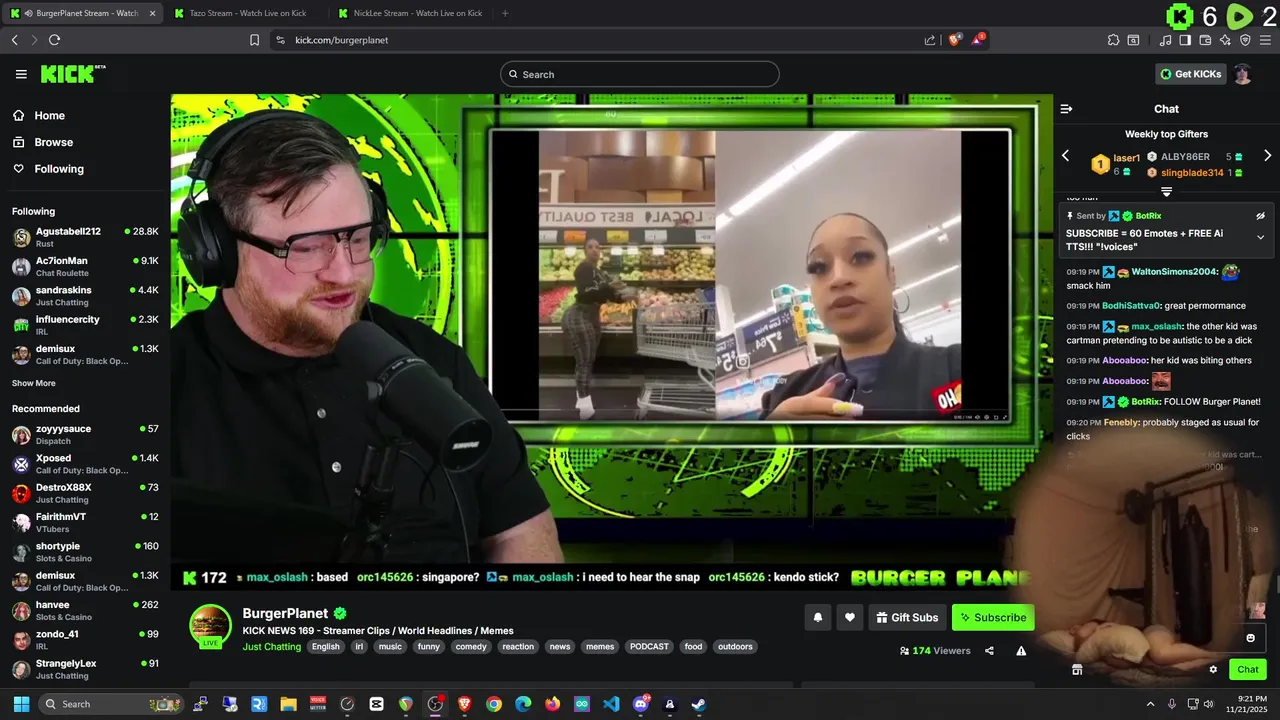This screenshot has width=1280, height=720.
Task: Bookmark this page icon
Action: click(254, 40)
